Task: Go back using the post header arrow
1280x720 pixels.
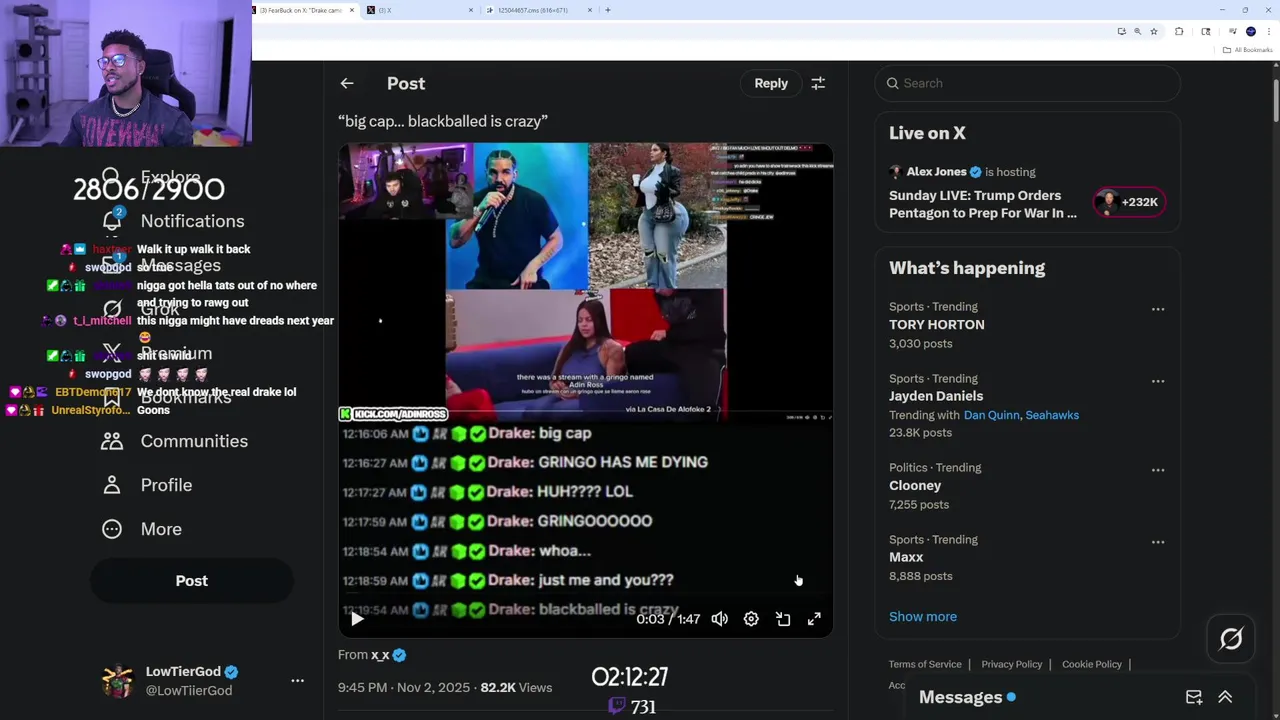Action: [x=347, y=83]
